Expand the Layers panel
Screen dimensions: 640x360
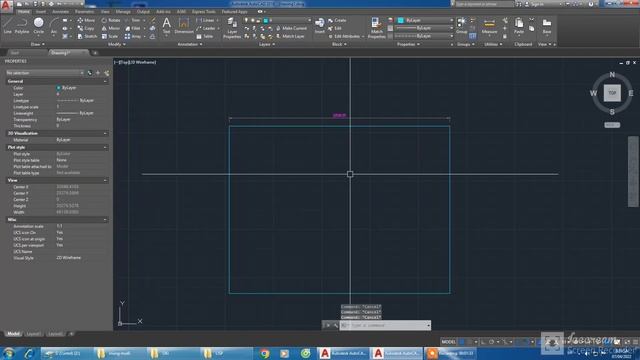[267, 44]
